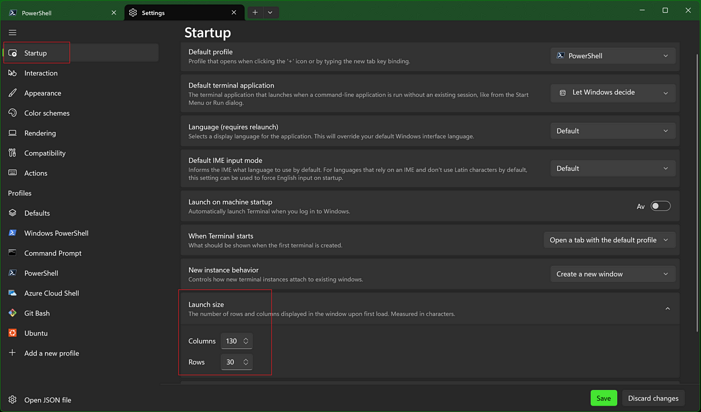Open the Default profile dropdown
The width and height of the screenshot is (701, 412).
pos(612,56)
